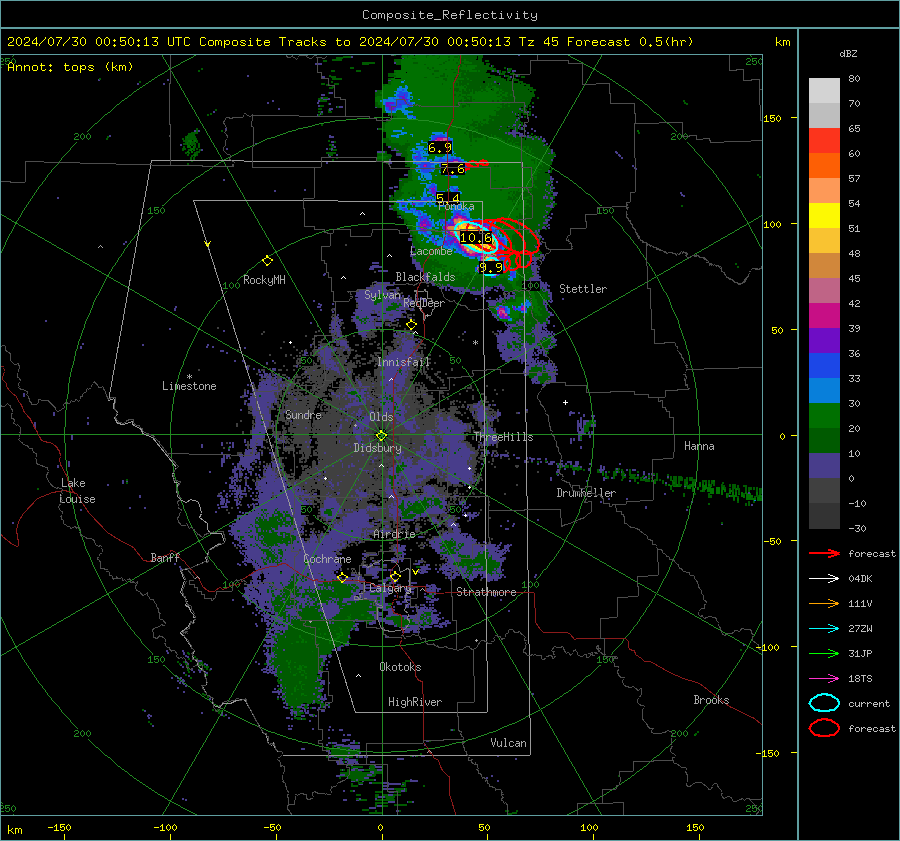
Task: Click the slate blue 0-10 dBZ swatch
Action: click(824, 466)
